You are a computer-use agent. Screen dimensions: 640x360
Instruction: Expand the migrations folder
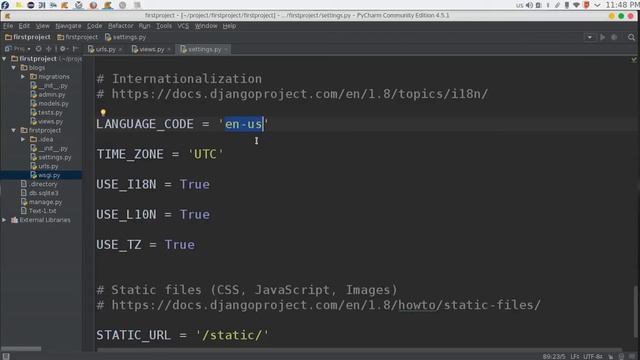coord(23,77)
